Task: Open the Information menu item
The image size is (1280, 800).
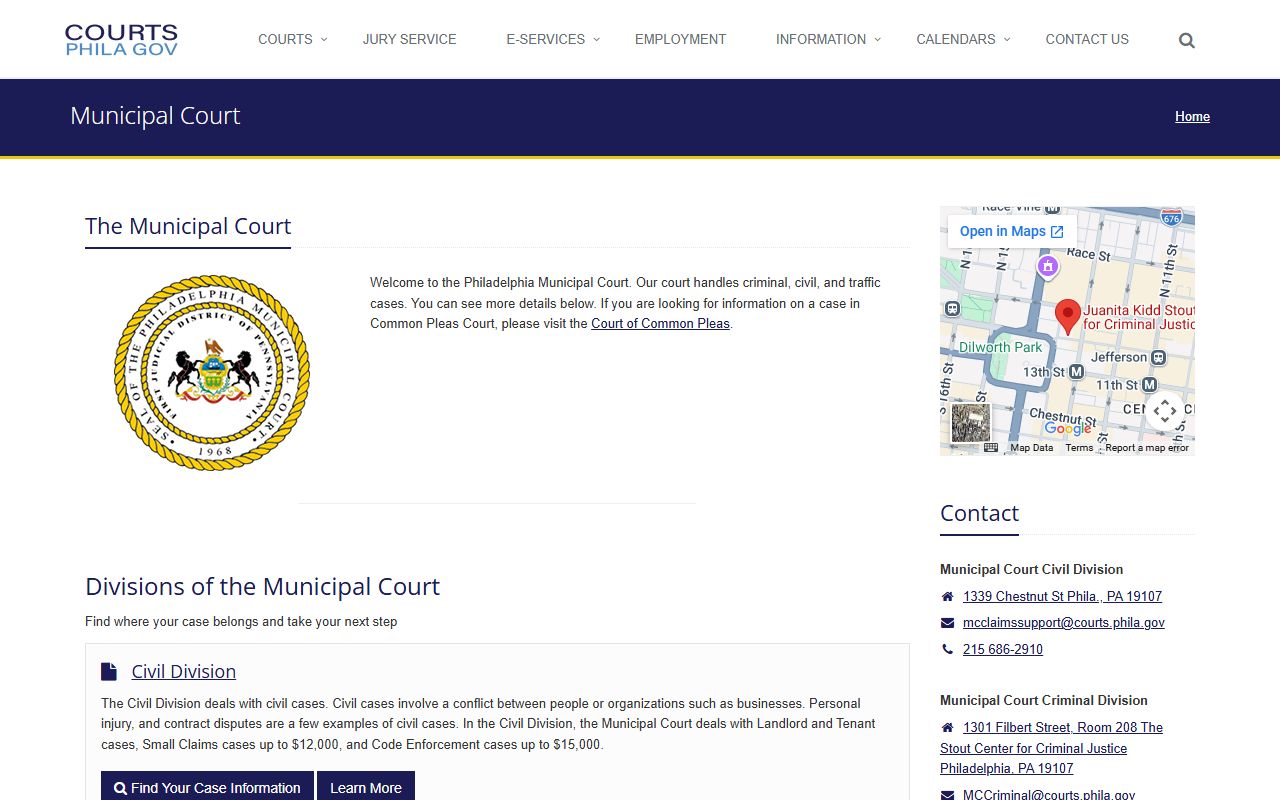Action: 821,39
